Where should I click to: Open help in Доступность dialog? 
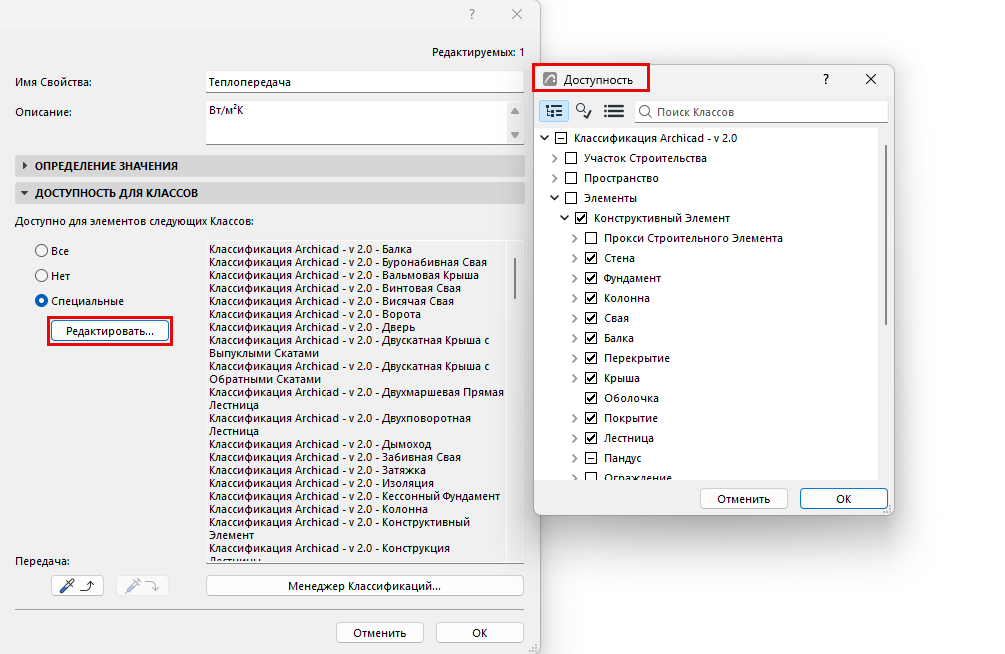pos(826,80)
